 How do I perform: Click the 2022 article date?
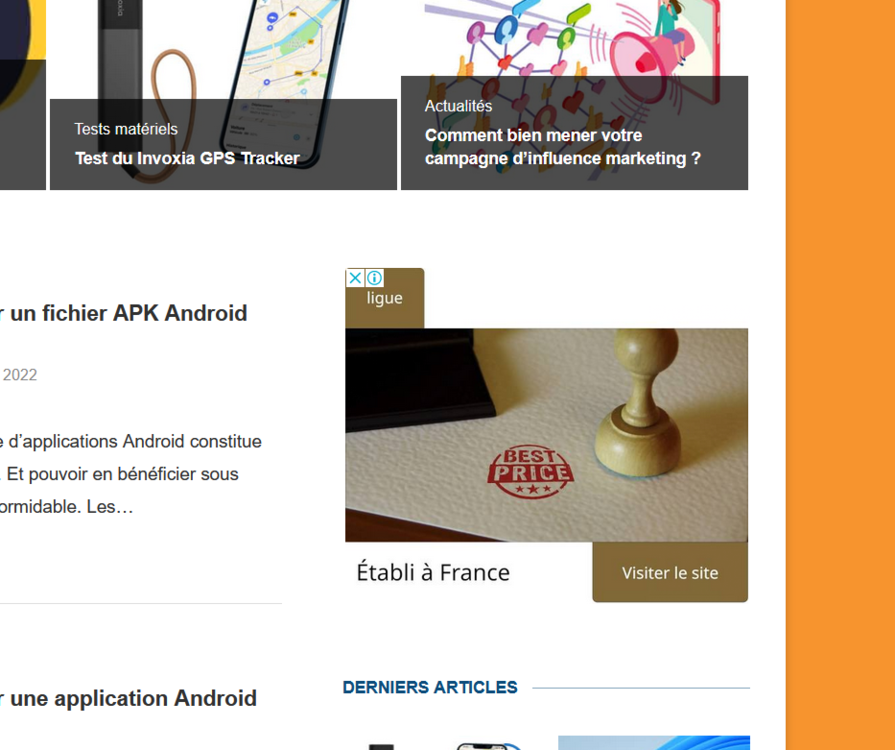20,375
